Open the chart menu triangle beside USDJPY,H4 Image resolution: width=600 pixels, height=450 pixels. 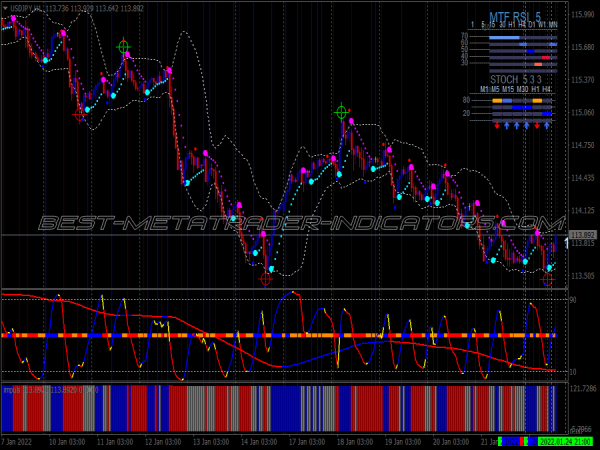pyautogui.click(x=5, y=8)
